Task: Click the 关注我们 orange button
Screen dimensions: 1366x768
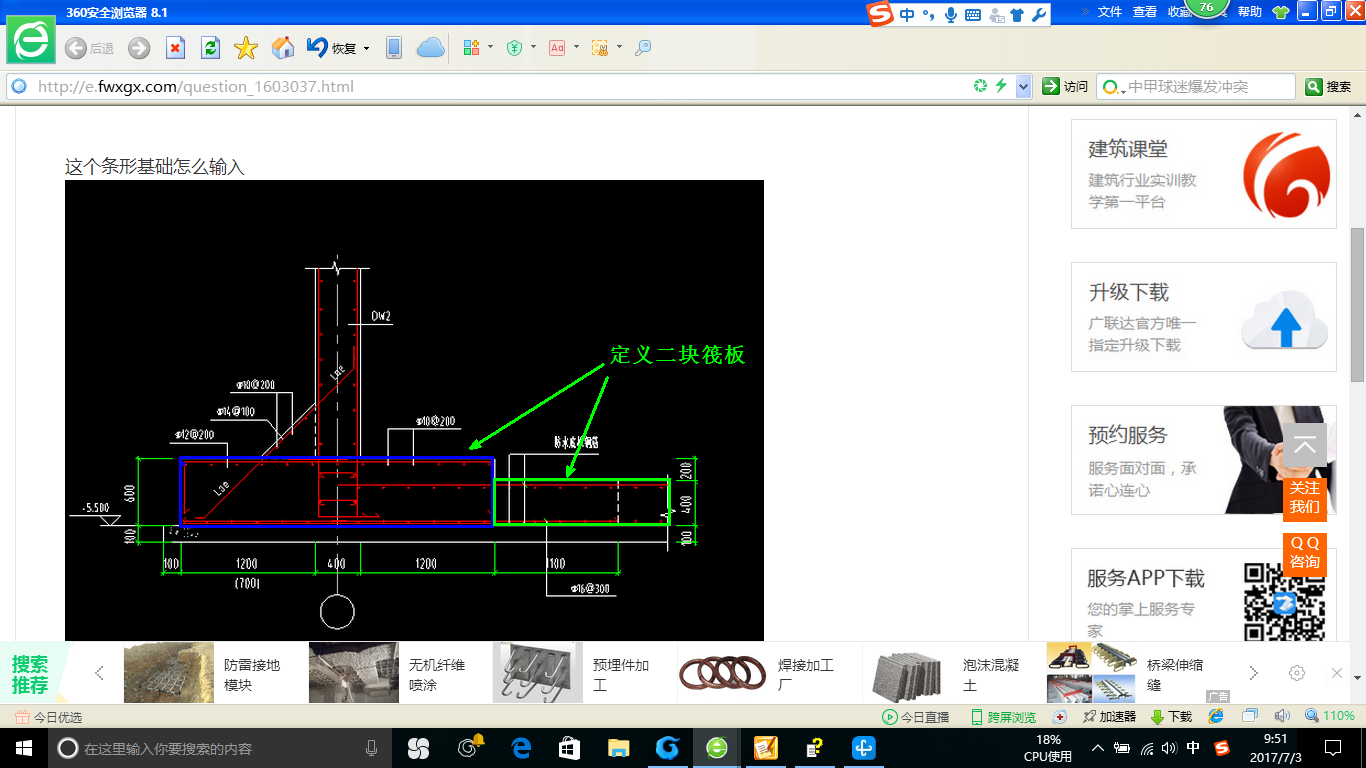Action: (1304, 497)
